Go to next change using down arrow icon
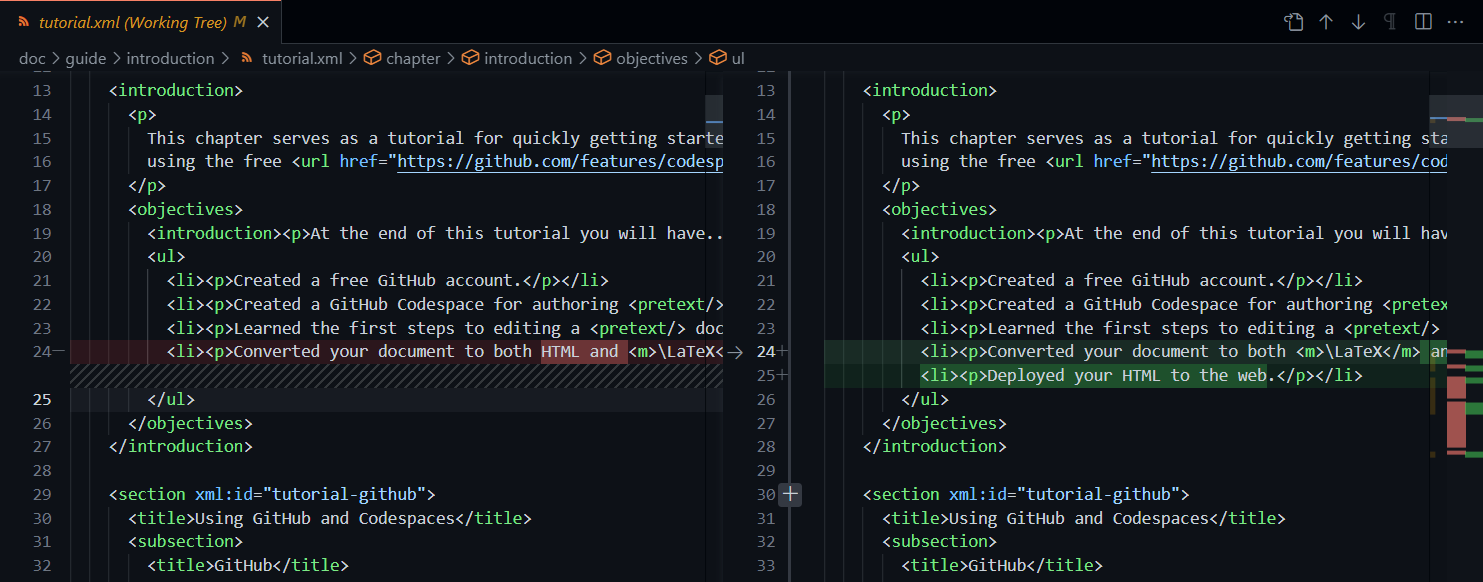The width and height of the screenshot is (1483, 582). [x=1358, y=20]
